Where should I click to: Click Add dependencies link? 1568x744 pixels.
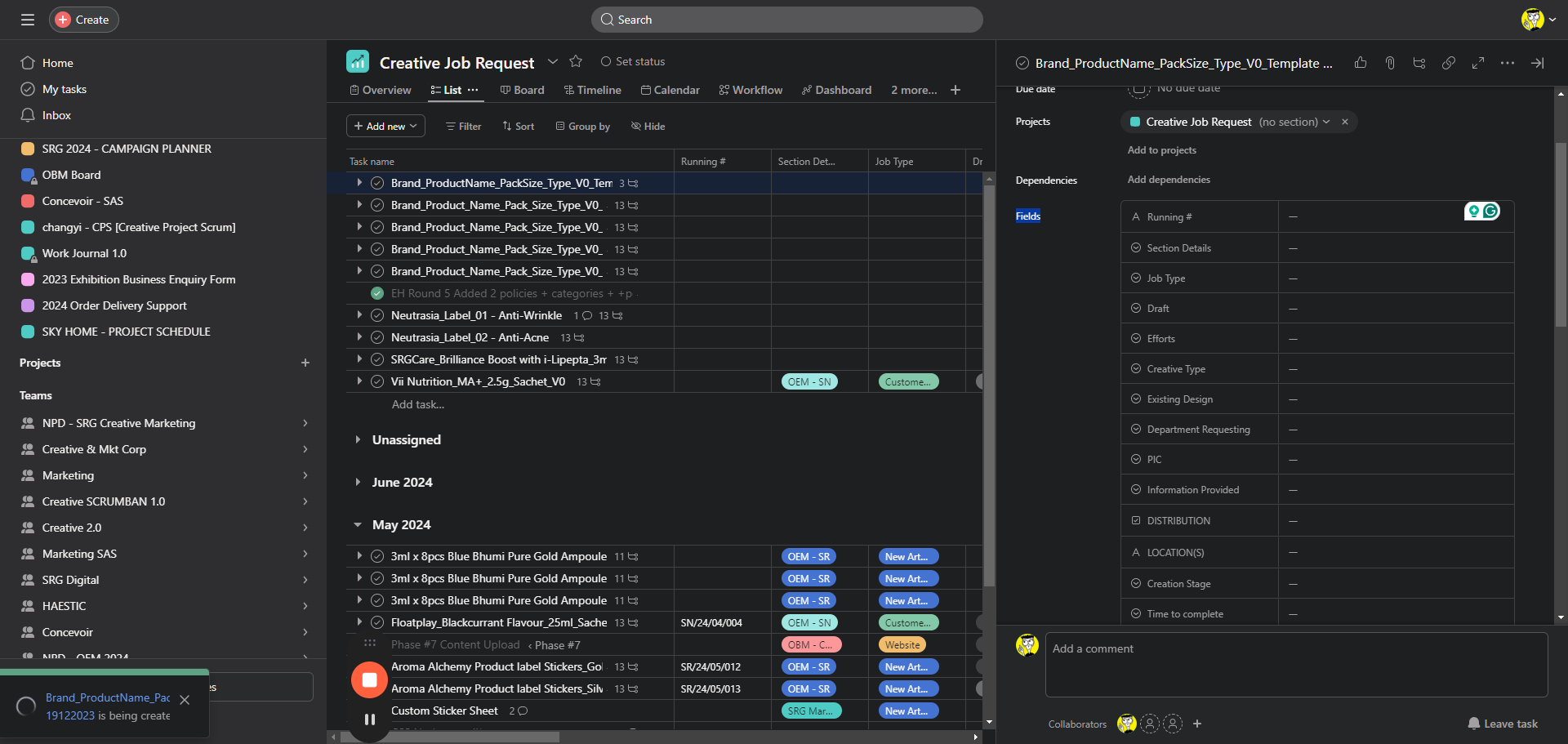point(1169,180)
